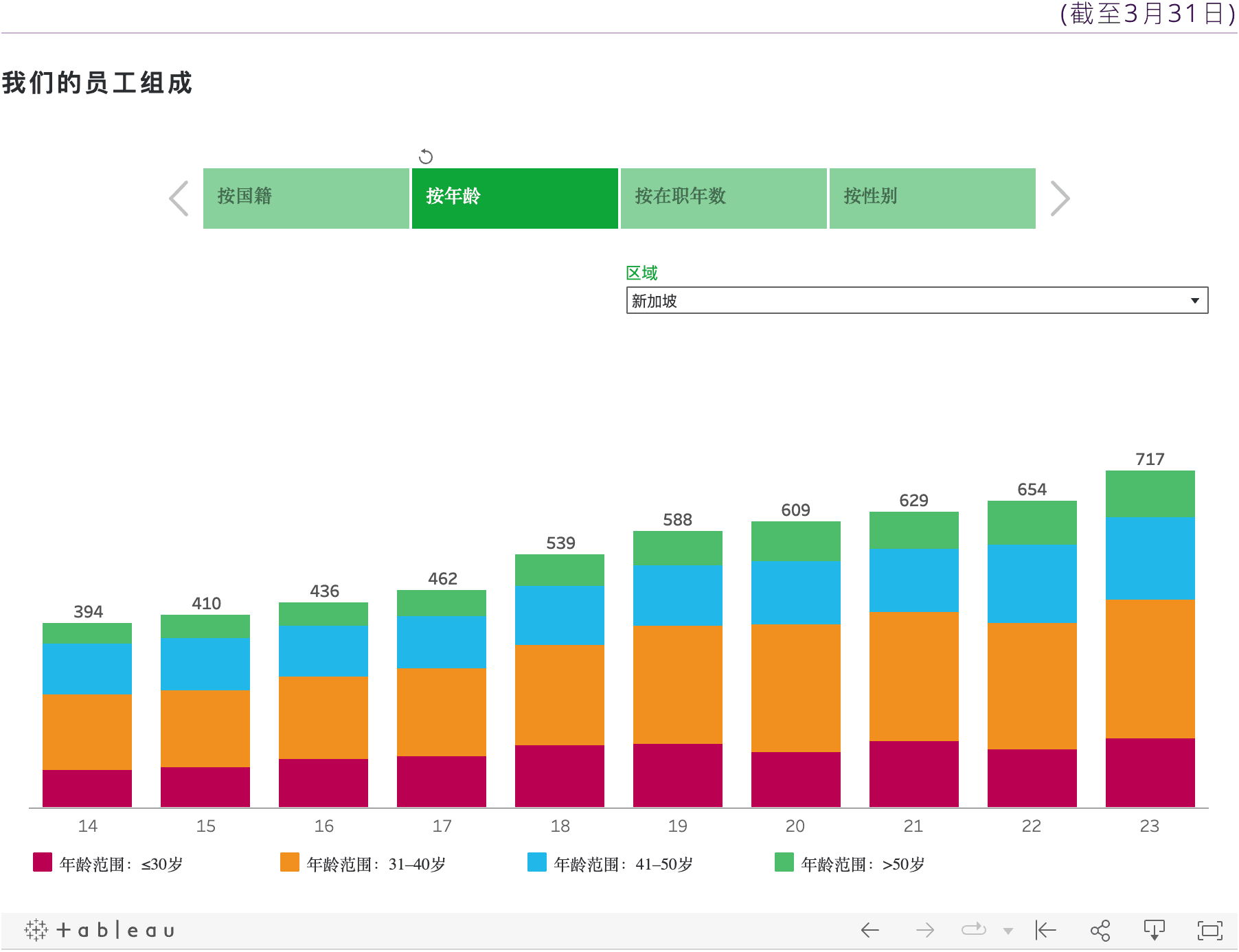Viewport: 1239px width, 952px height.
Task: Click the total label 462
Action: coord(443,578)
